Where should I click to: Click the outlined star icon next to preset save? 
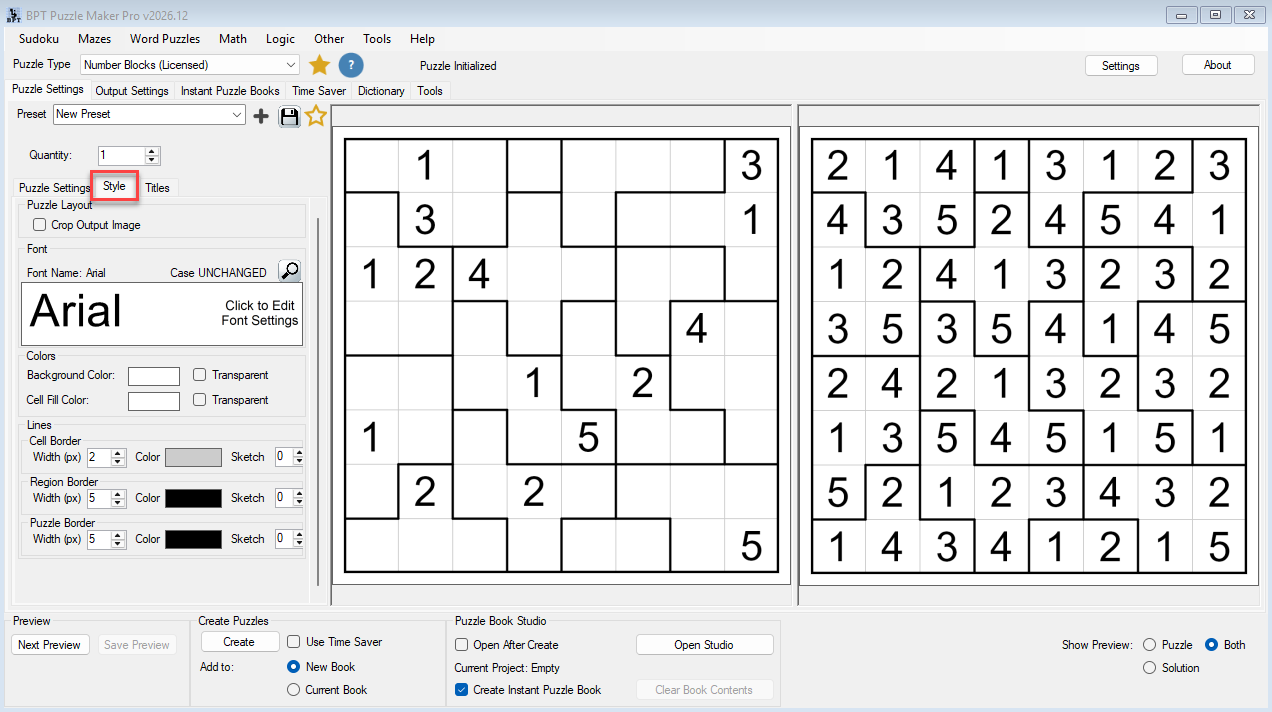[316, 116]
